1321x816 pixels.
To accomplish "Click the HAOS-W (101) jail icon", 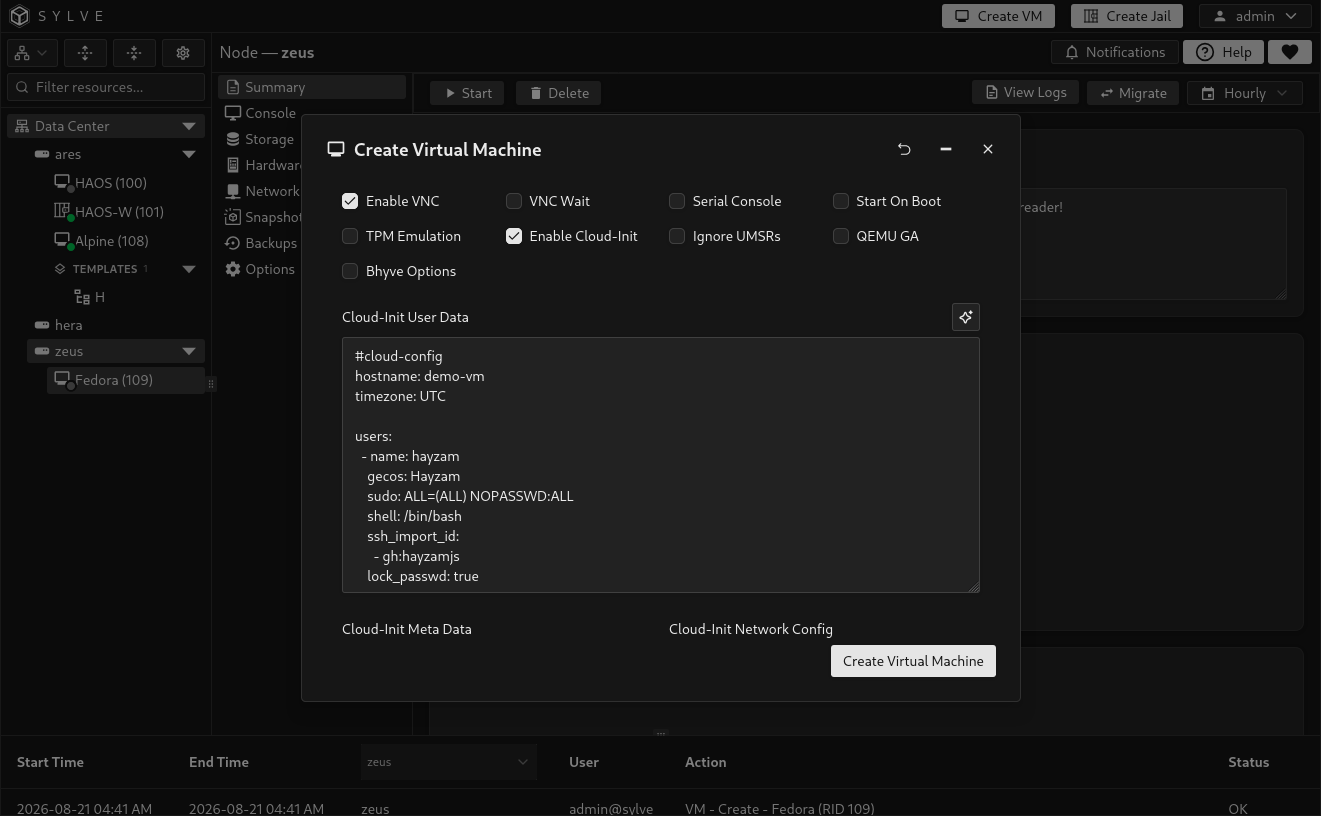I will pos(62,212).
